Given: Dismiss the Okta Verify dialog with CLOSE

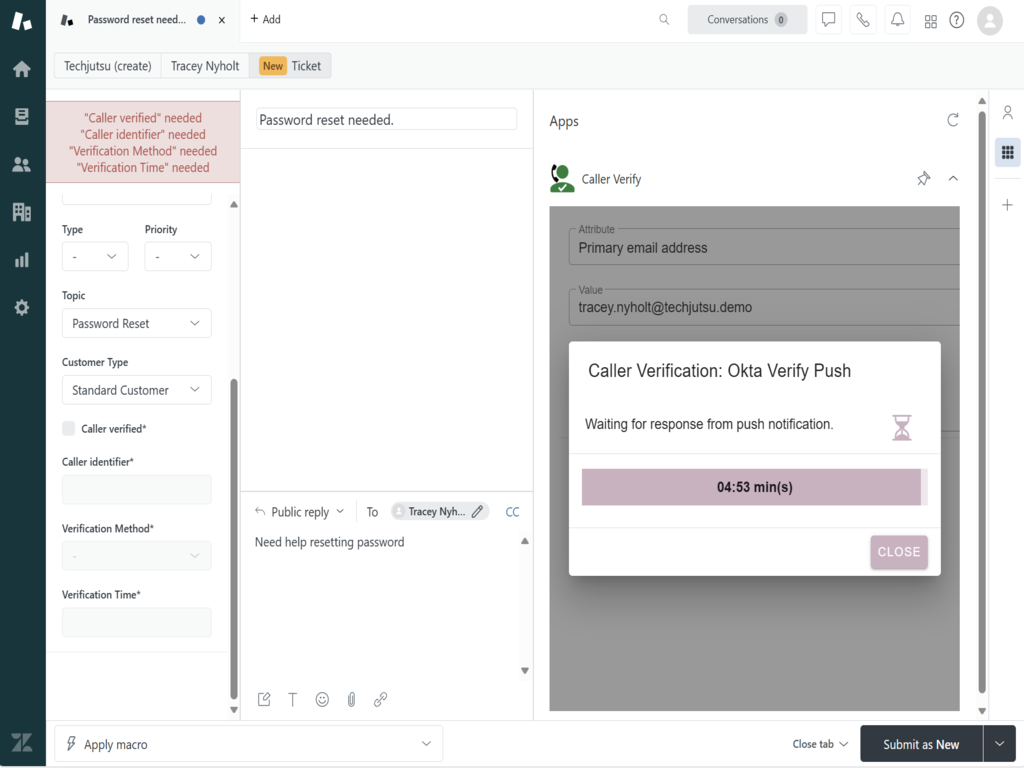Looking at the screenshot, I should pyautogui.click(x=898, y=552).
